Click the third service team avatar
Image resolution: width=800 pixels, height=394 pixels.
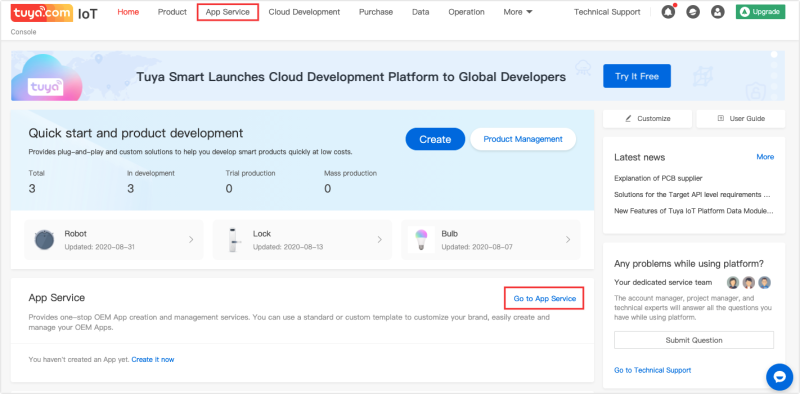[764, 283]
